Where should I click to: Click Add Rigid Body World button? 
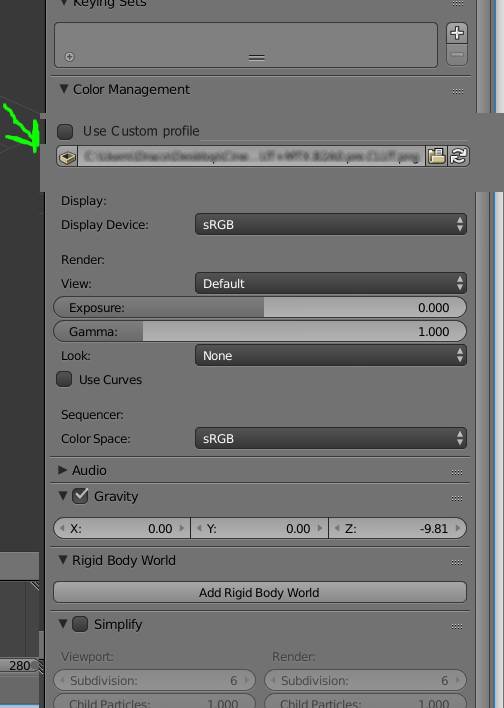pyautogui.click(x=260, y=592)
